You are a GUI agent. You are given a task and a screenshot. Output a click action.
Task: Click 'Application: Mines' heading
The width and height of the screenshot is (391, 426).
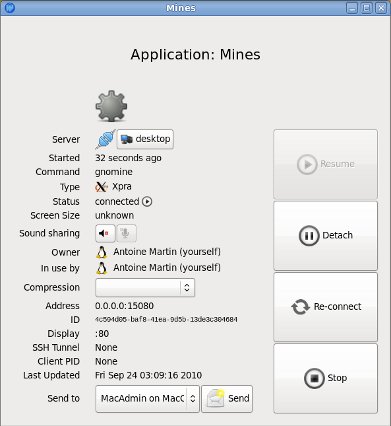[x=195, y=55]
